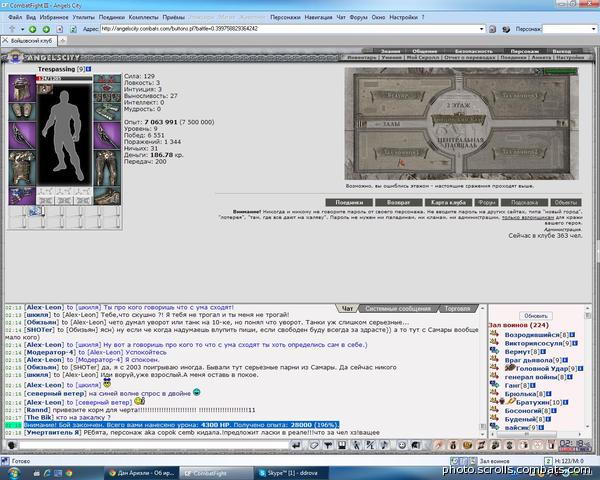Clear chat with the eraser icon
This screenshot has height=480, width=600.
click(x=314, y=445)
